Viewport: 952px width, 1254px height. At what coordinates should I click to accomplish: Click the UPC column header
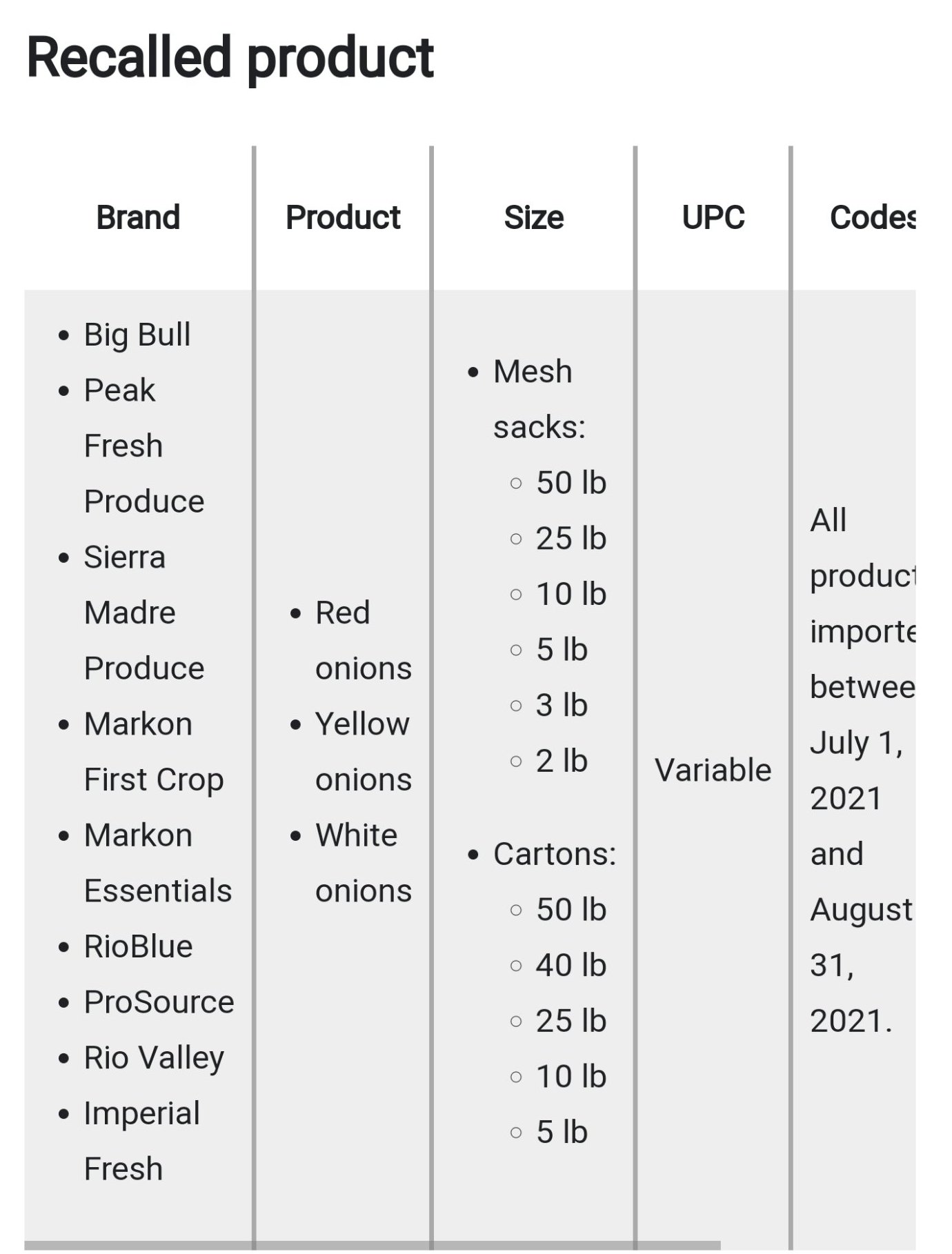pos(713,218)
